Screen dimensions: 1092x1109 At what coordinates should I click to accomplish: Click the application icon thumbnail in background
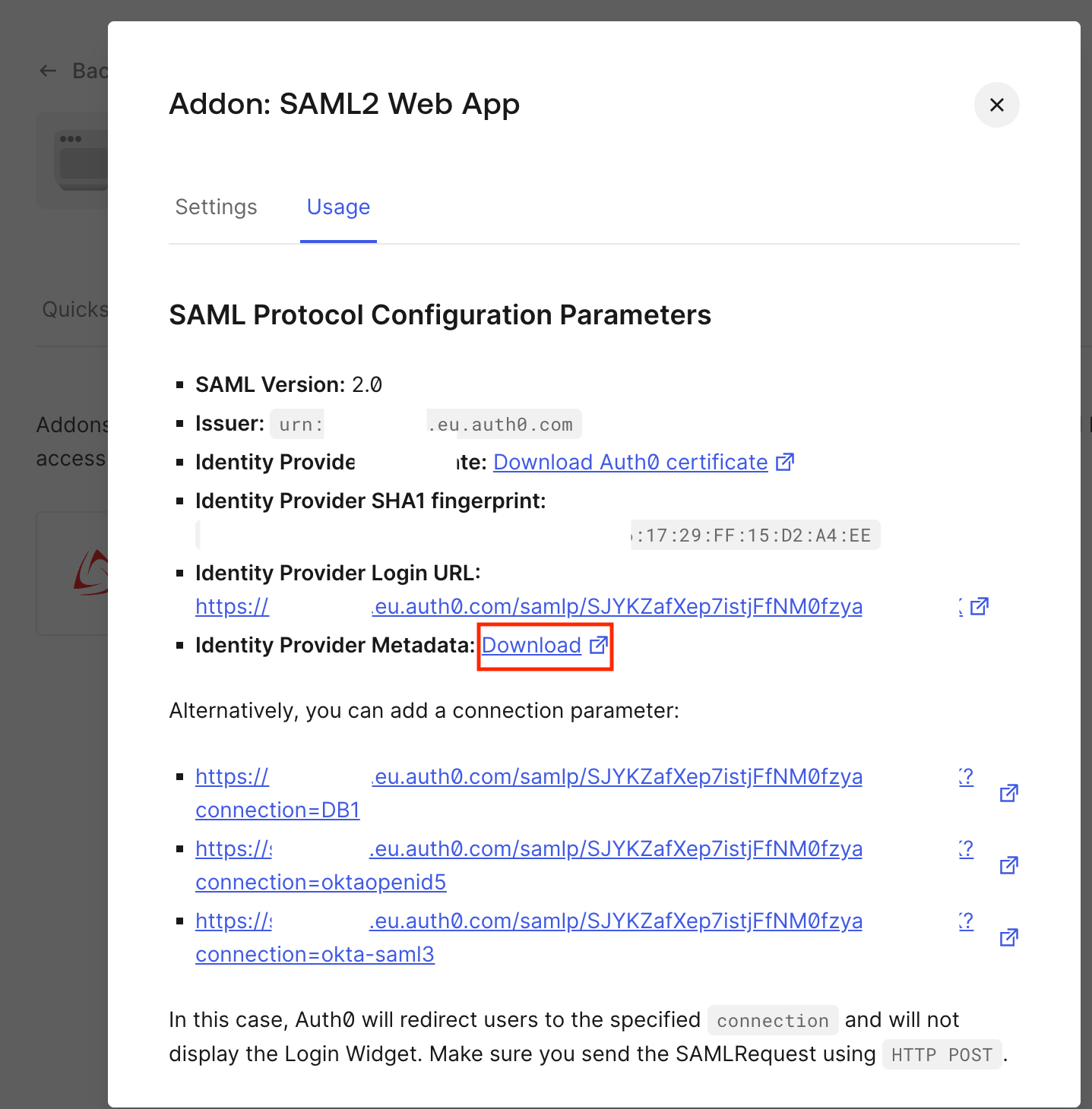[x=72, y=160]
